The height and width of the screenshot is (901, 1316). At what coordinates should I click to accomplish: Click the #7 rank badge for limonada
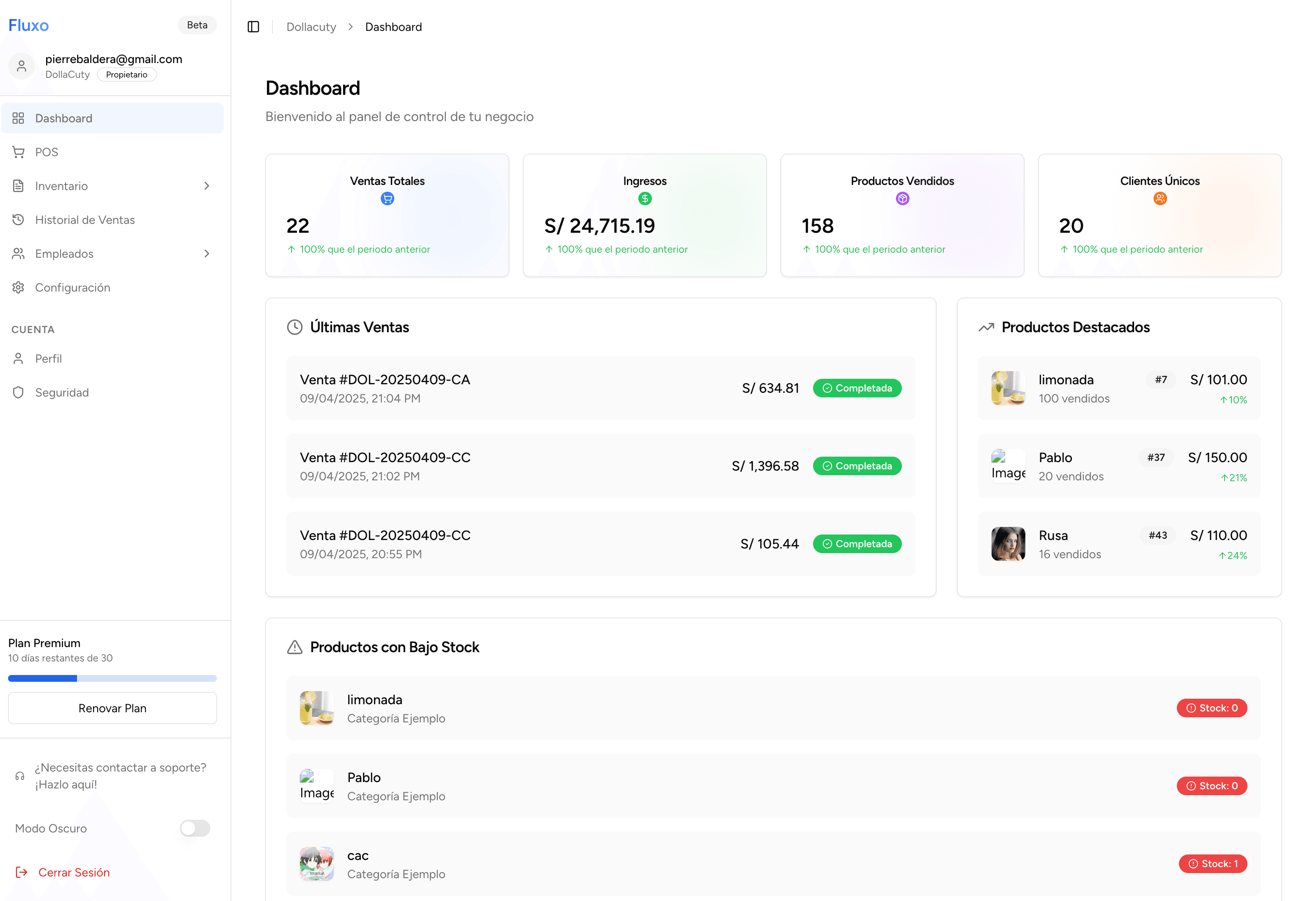point(1162,380)
